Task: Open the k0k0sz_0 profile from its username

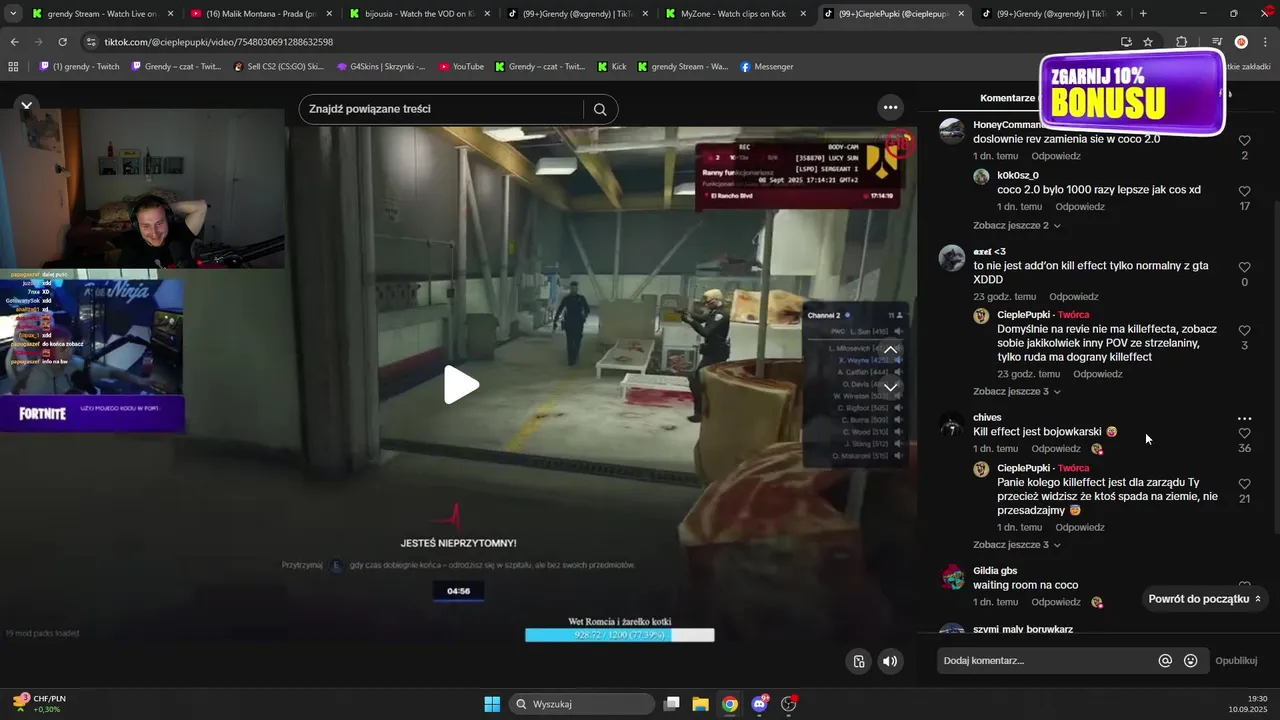Action: point(1017,176)
